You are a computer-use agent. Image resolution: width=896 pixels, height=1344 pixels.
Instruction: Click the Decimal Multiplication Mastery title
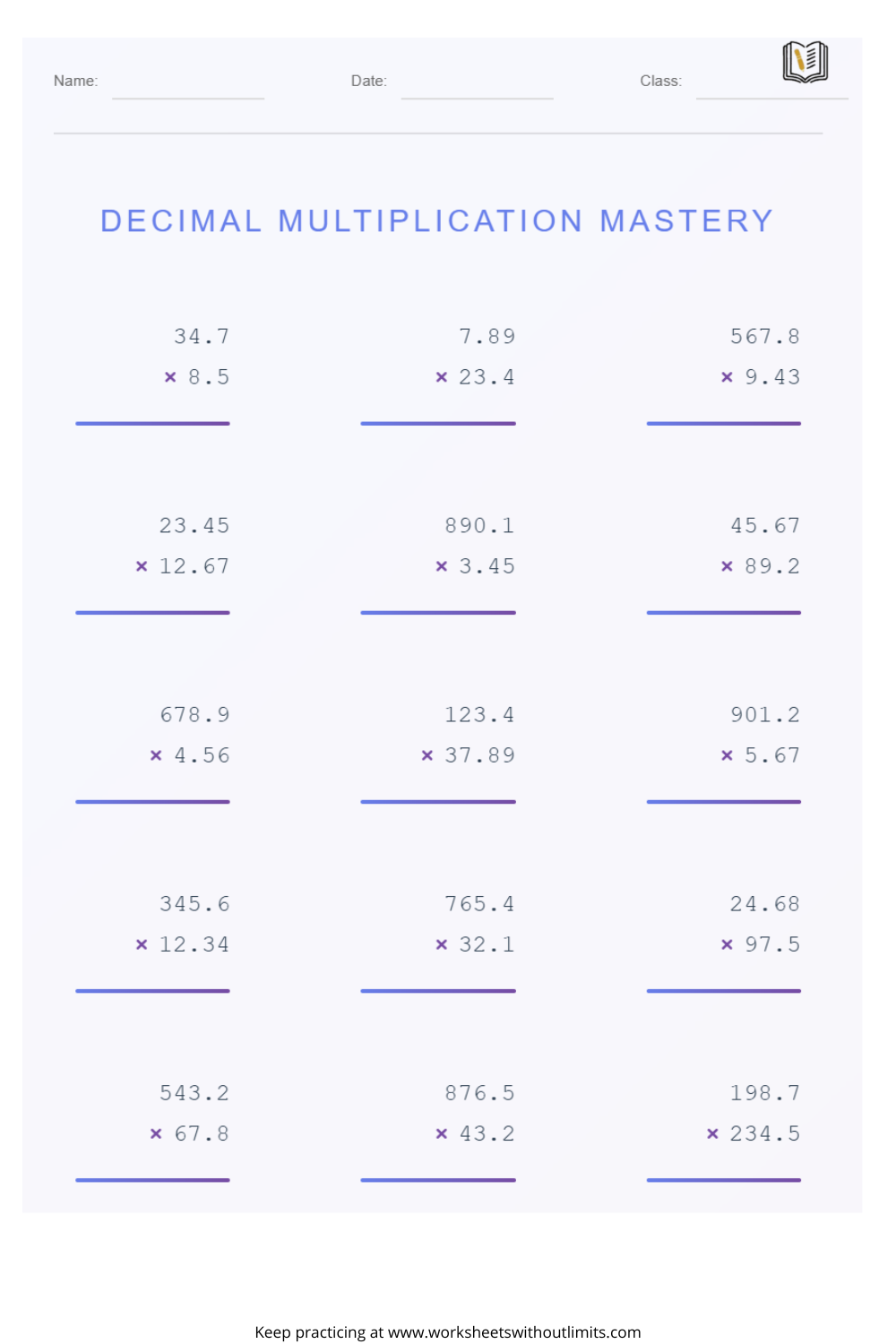click(x=436, y=220)
